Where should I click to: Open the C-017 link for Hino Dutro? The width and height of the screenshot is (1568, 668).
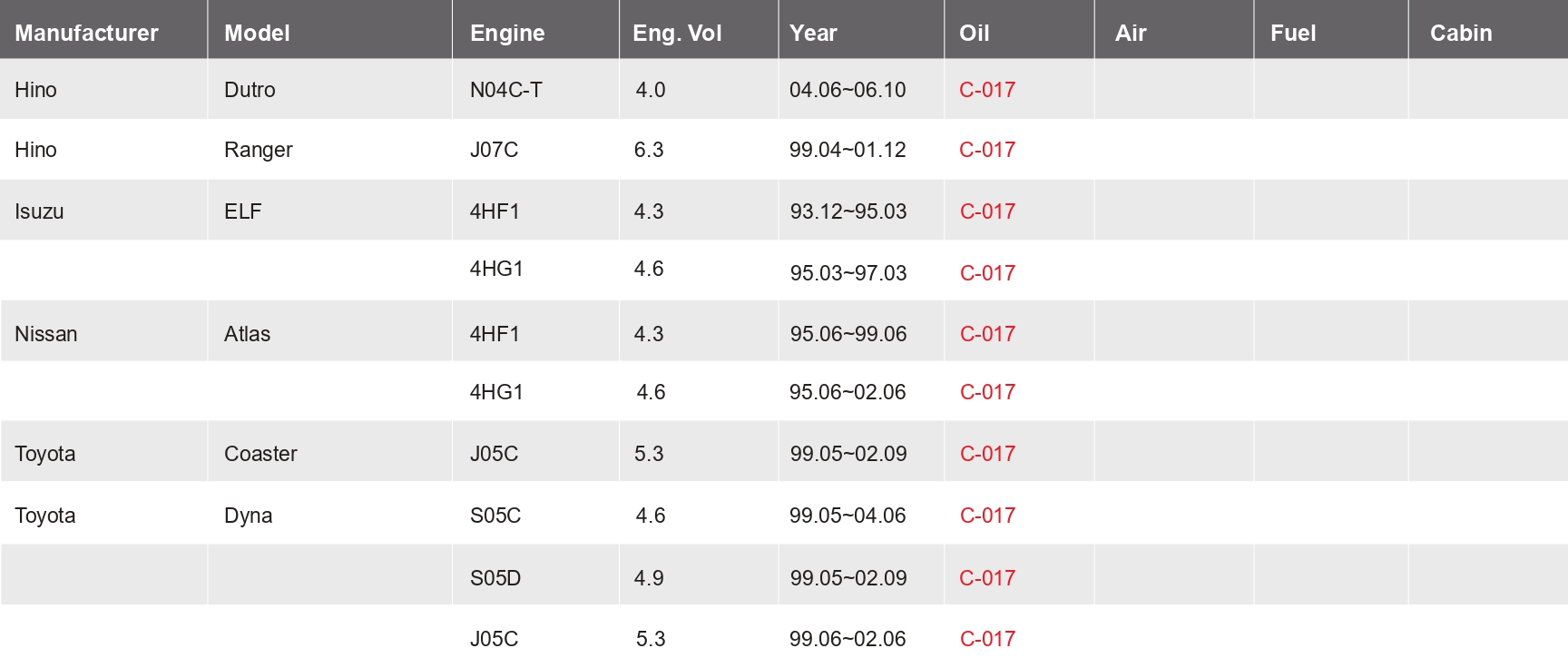pyautogui.click(x=987, y=90)
